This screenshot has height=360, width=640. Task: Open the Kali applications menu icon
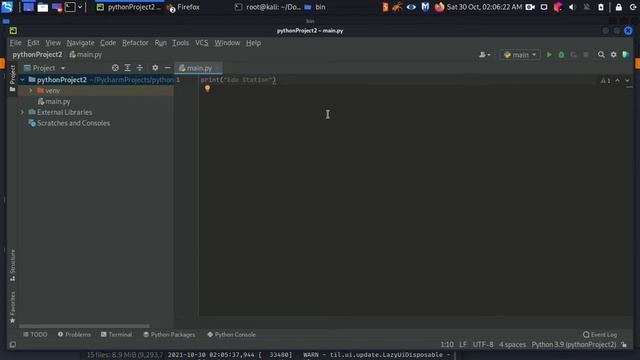point(7,7)
